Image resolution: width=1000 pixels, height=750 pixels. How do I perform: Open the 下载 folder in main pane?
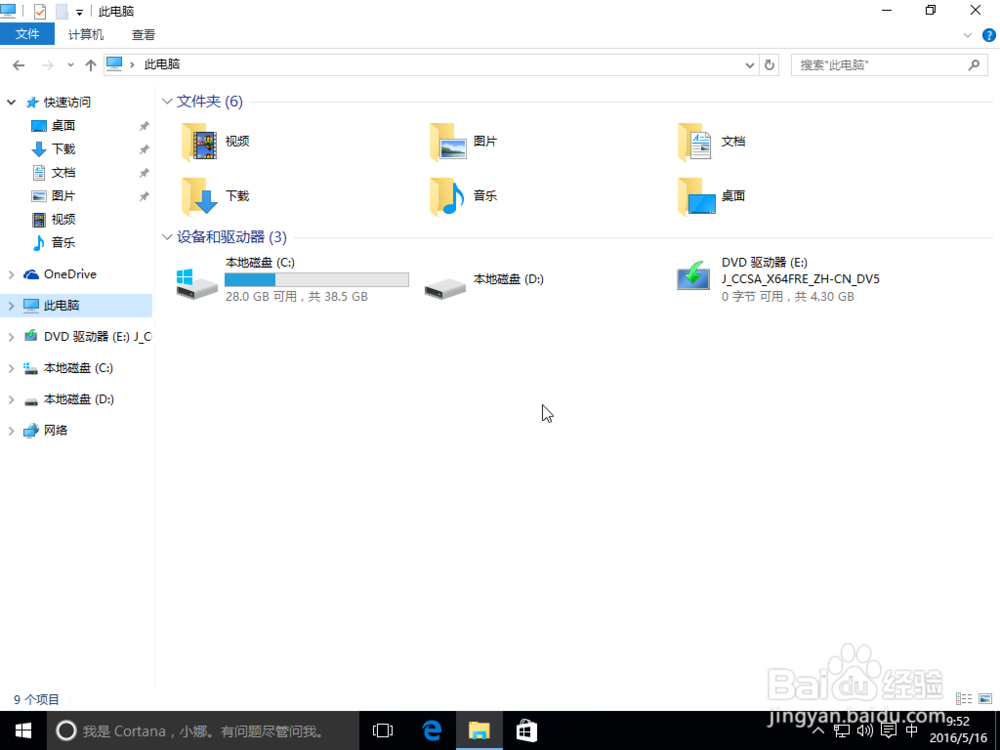click(216, 196)
